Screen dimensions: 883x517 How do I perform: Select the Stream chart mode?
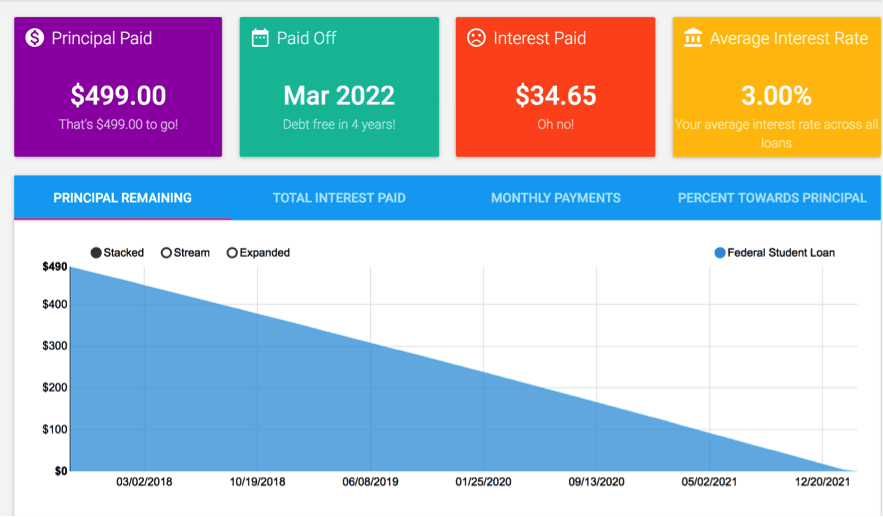[x=167, y=253]
